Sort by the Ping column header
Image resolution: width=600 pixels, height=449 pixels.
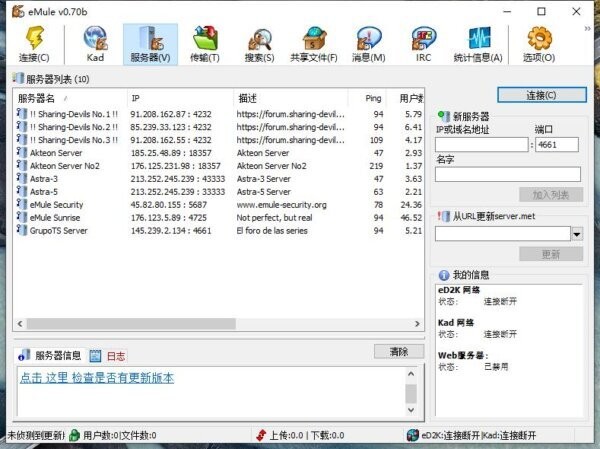(x=367, y=98)
